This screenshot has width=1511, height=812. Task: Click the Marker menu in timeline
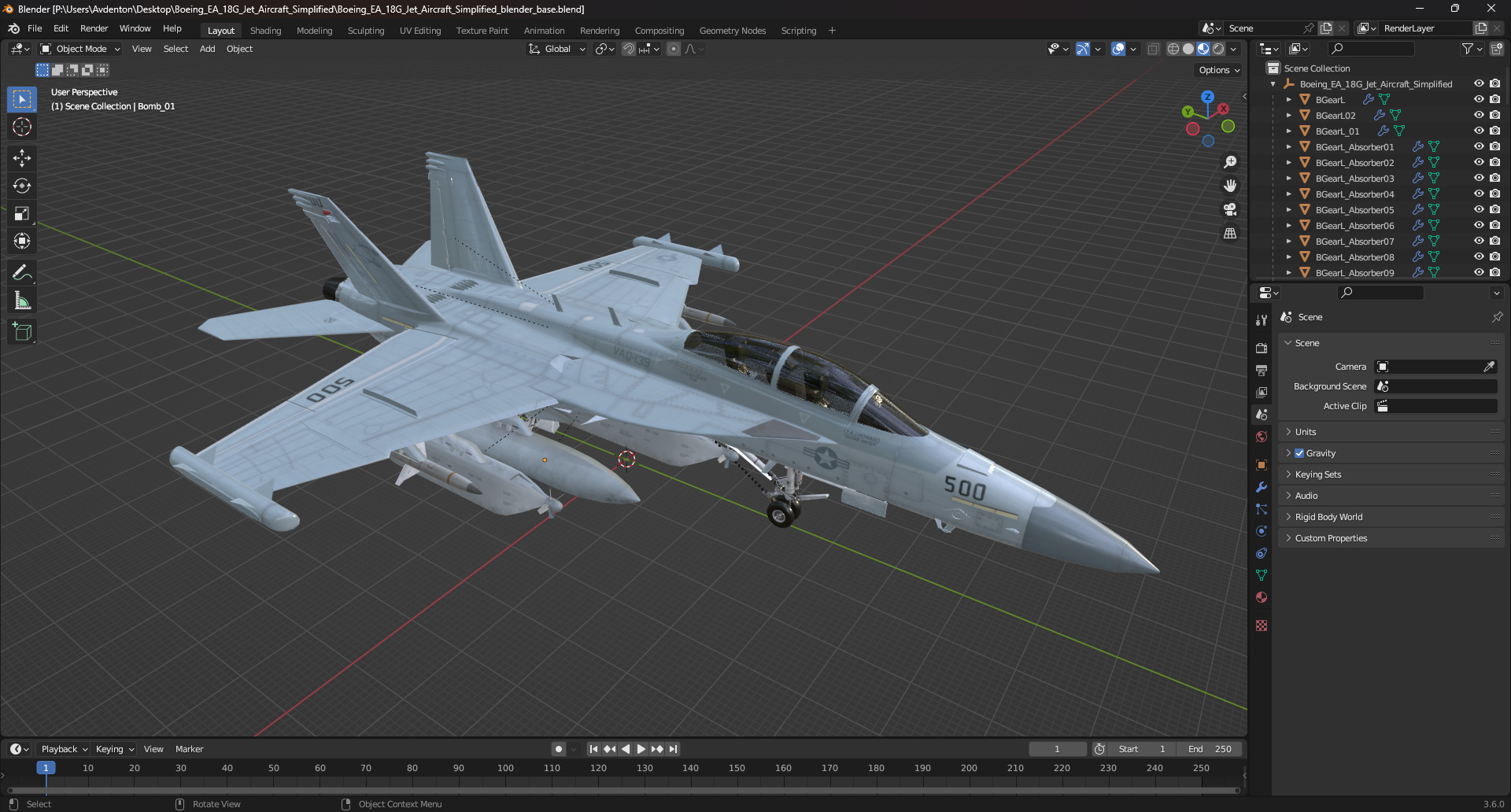[x=189, y=749]
